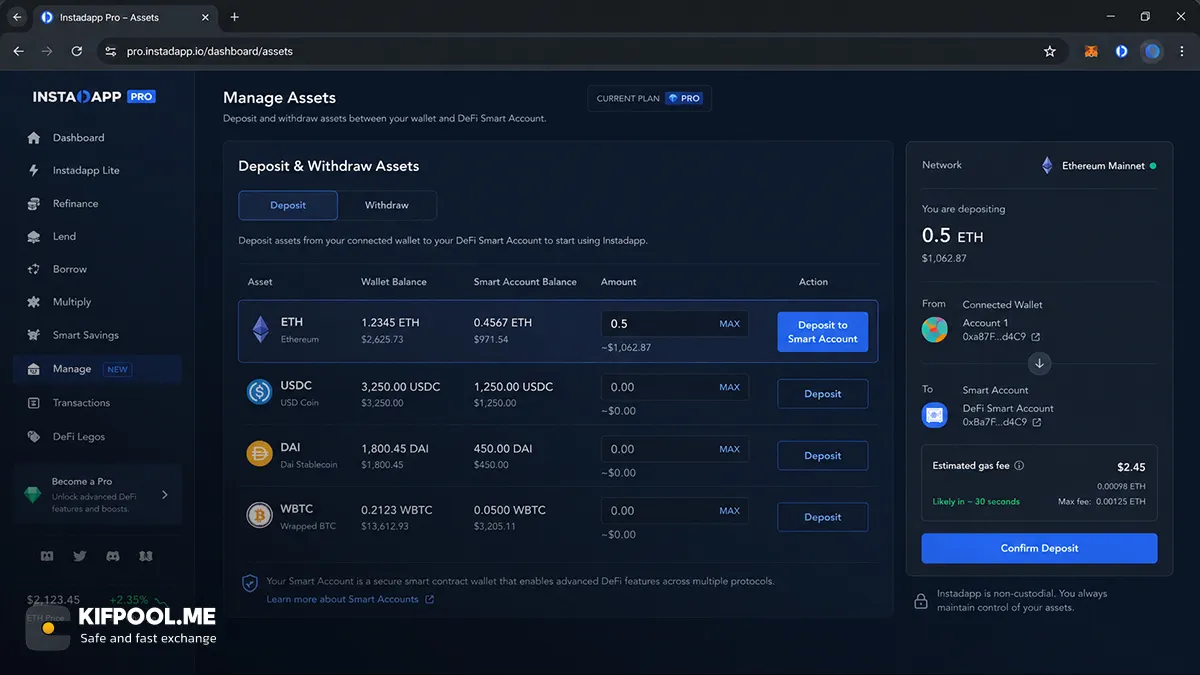Click the MetaMask fox extension icon
The height and width of the screenshot is (675, 1200).
1092,51
